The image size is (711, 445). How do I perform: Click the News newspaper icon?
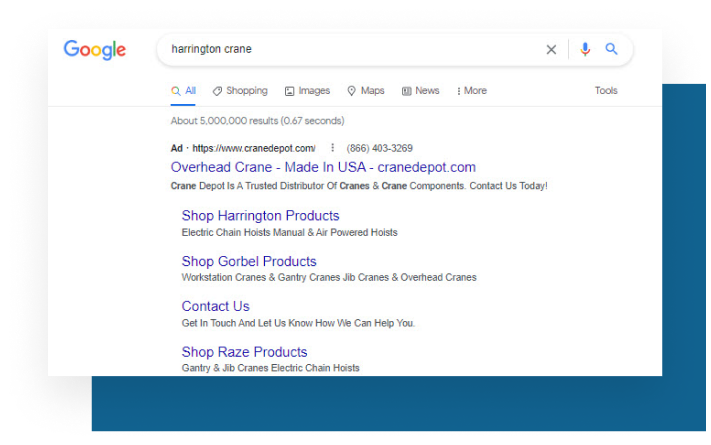pyautogui.click(x=406, y=91)
